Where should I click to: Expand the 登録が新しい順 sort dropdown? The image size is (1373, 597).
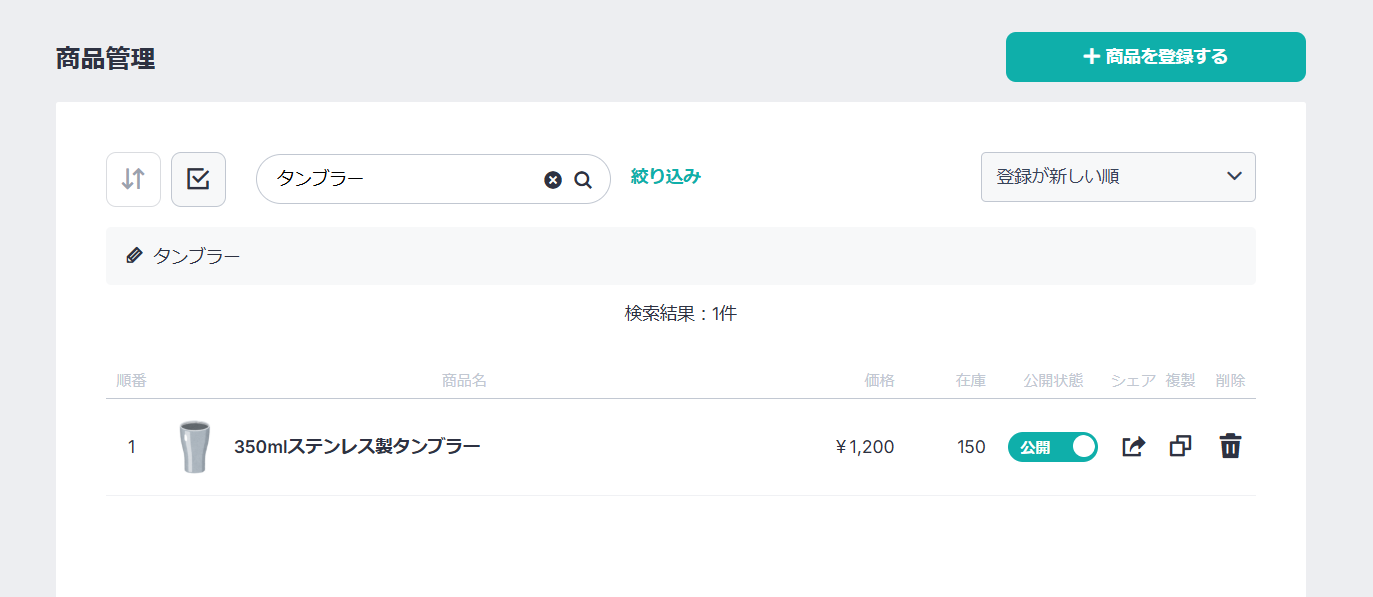(1117, 177)
